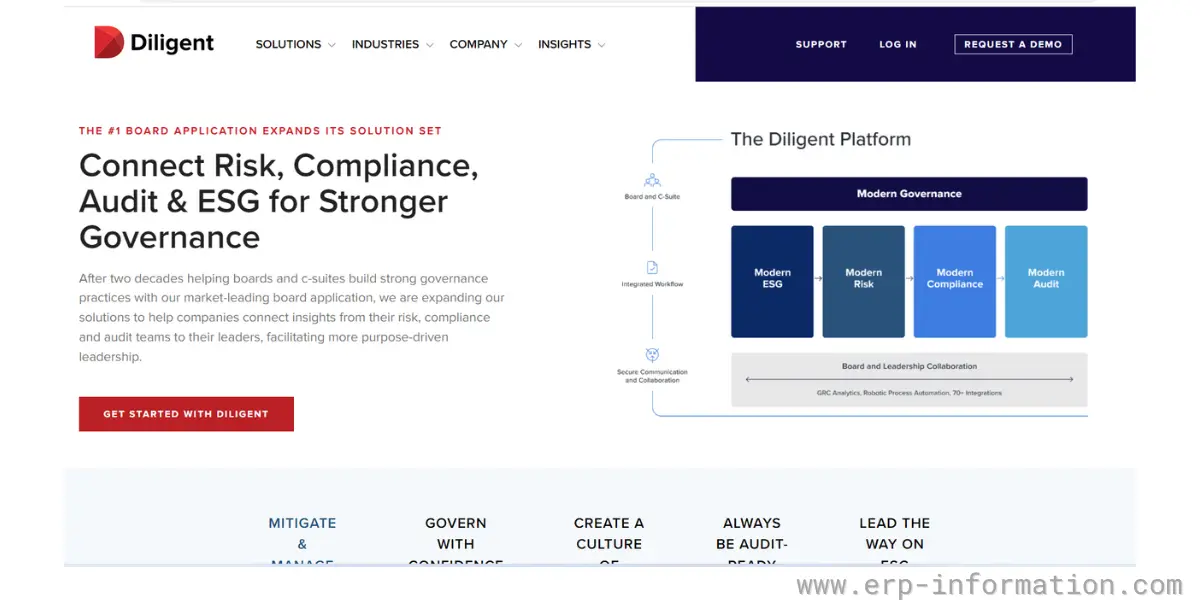1200x600 pixels.
Task: Select the Modern Audit block
Action: pyautogui.click(x=1046, y=281)
